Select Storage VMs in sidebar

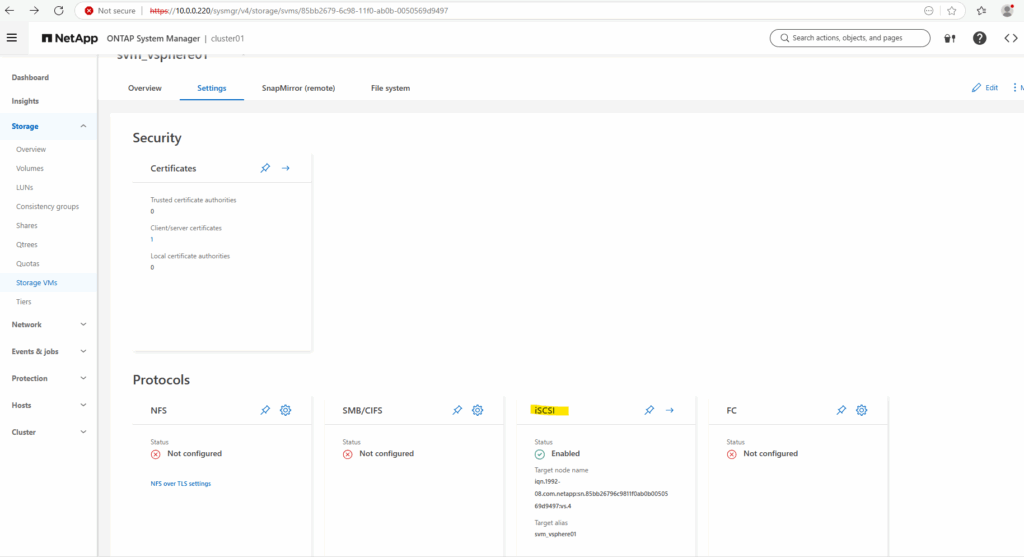point(37,283)
